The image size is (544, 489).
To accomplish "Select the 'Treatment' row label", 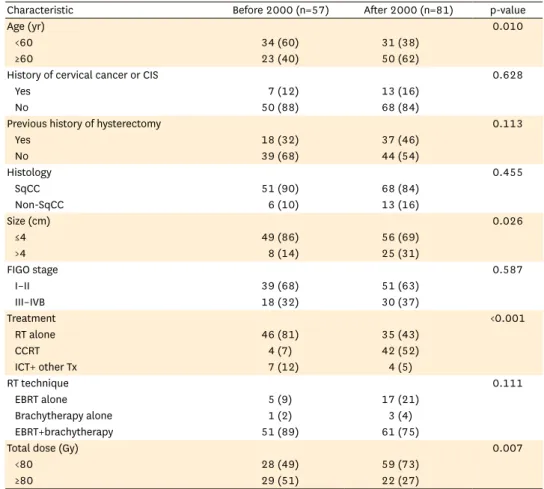I will tap(31, 319).
